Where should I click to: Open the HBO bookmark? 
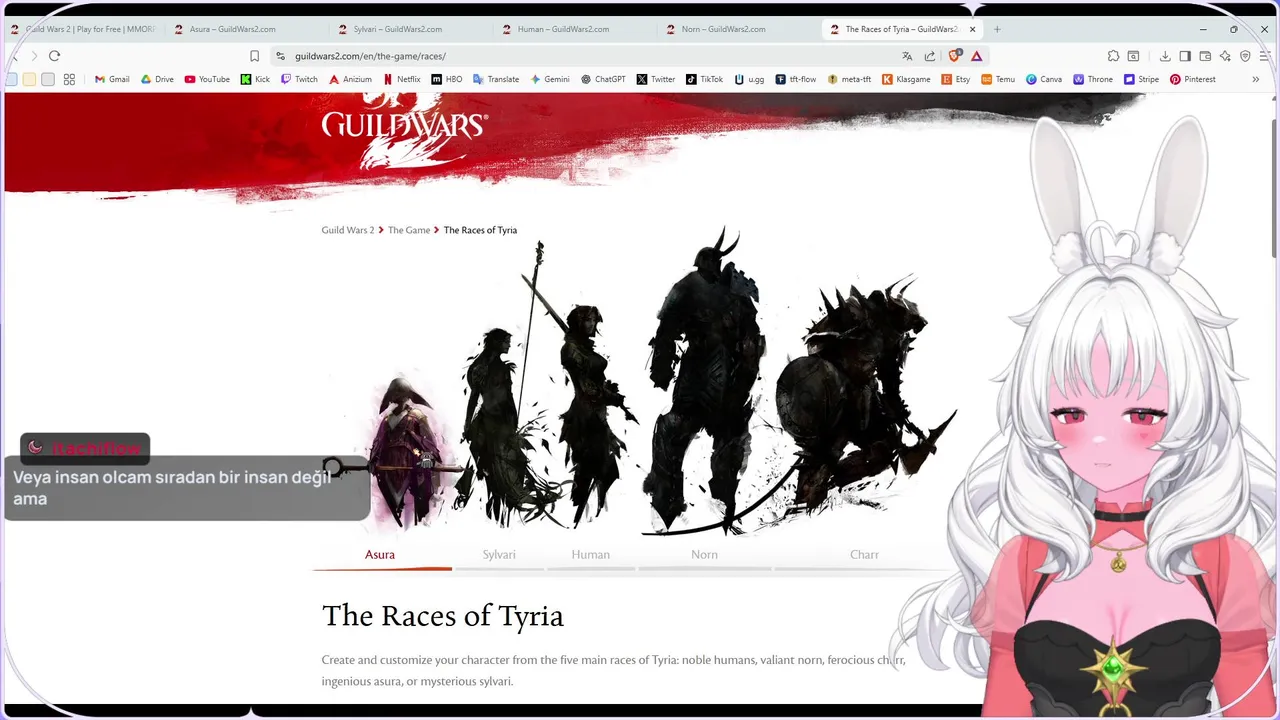tap(447, 79)
